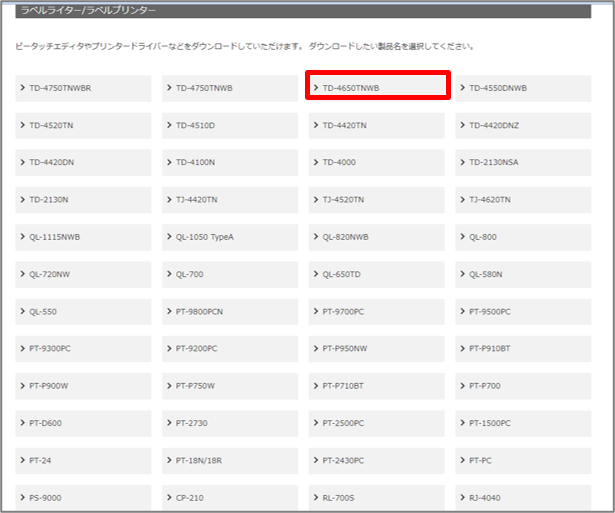Select the TD-4750TNWBR product
Screen dimensions: 615x513
(84, 88)
